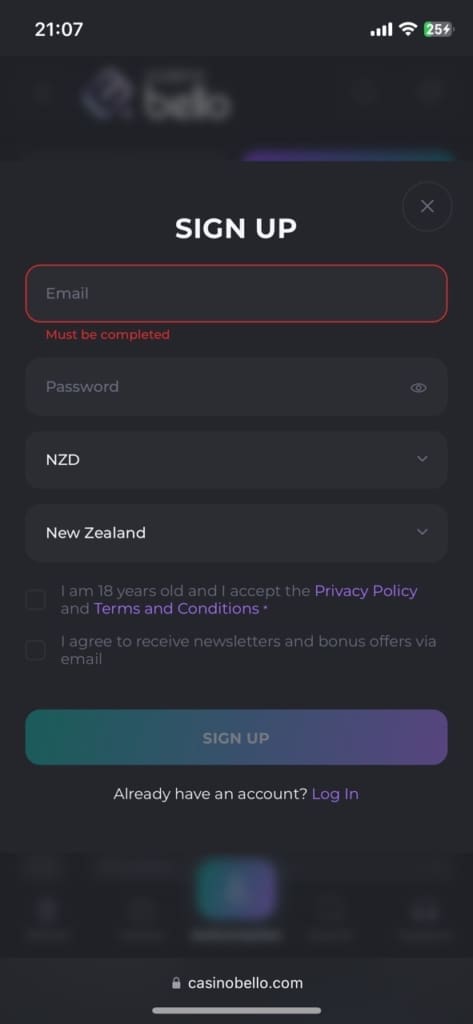Open the NZD currency dropdown

[x=236, y=460]
